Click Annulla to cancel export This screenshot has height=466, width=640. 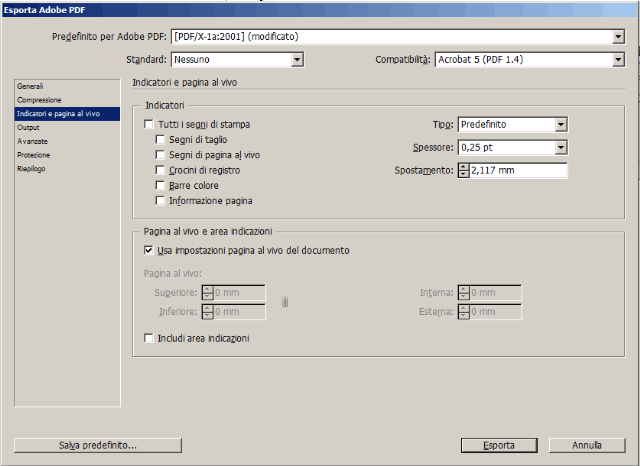[587, 445]
